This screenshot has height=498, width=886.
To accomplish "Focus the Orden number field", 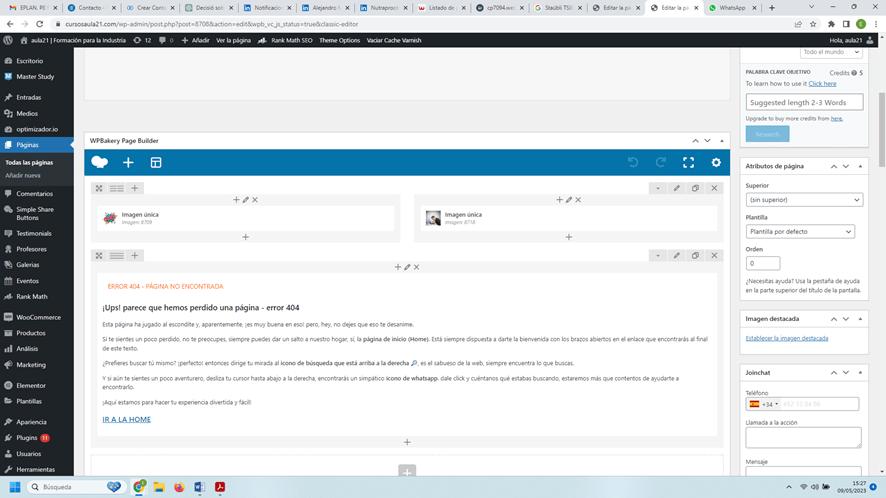I will [x=763, y=263].
